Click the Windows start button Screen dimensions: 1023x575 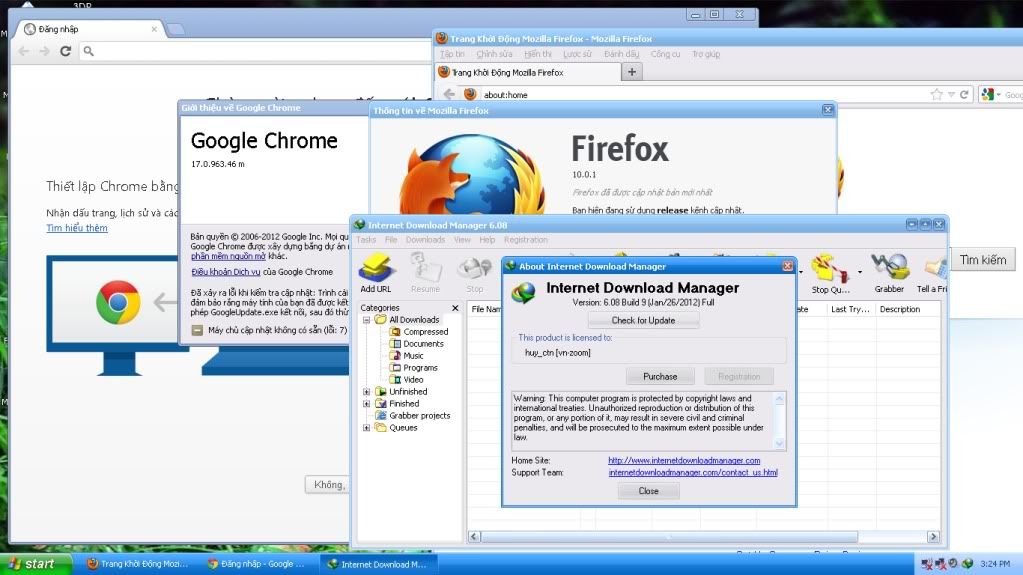coord(35,564)
